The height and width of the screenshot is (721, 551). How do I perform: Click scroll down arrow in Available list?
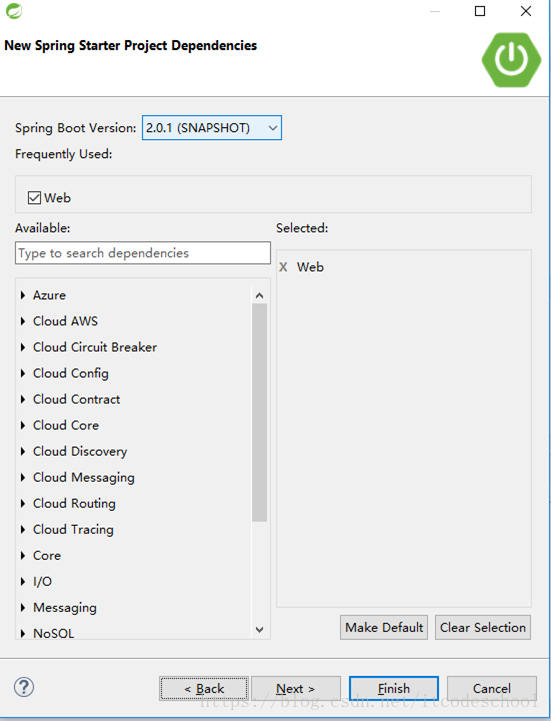(x=259, y=629)
